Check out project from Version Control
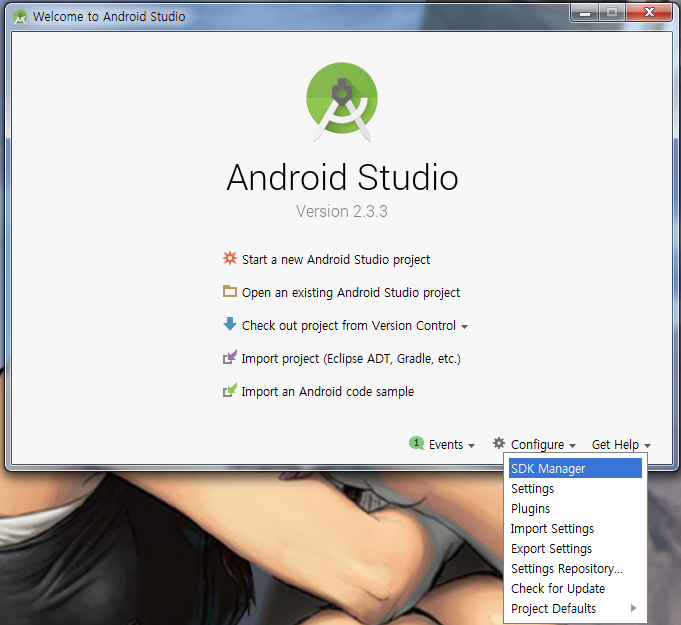The width and height of the screenshot is (681, 625). click(349, 325)
